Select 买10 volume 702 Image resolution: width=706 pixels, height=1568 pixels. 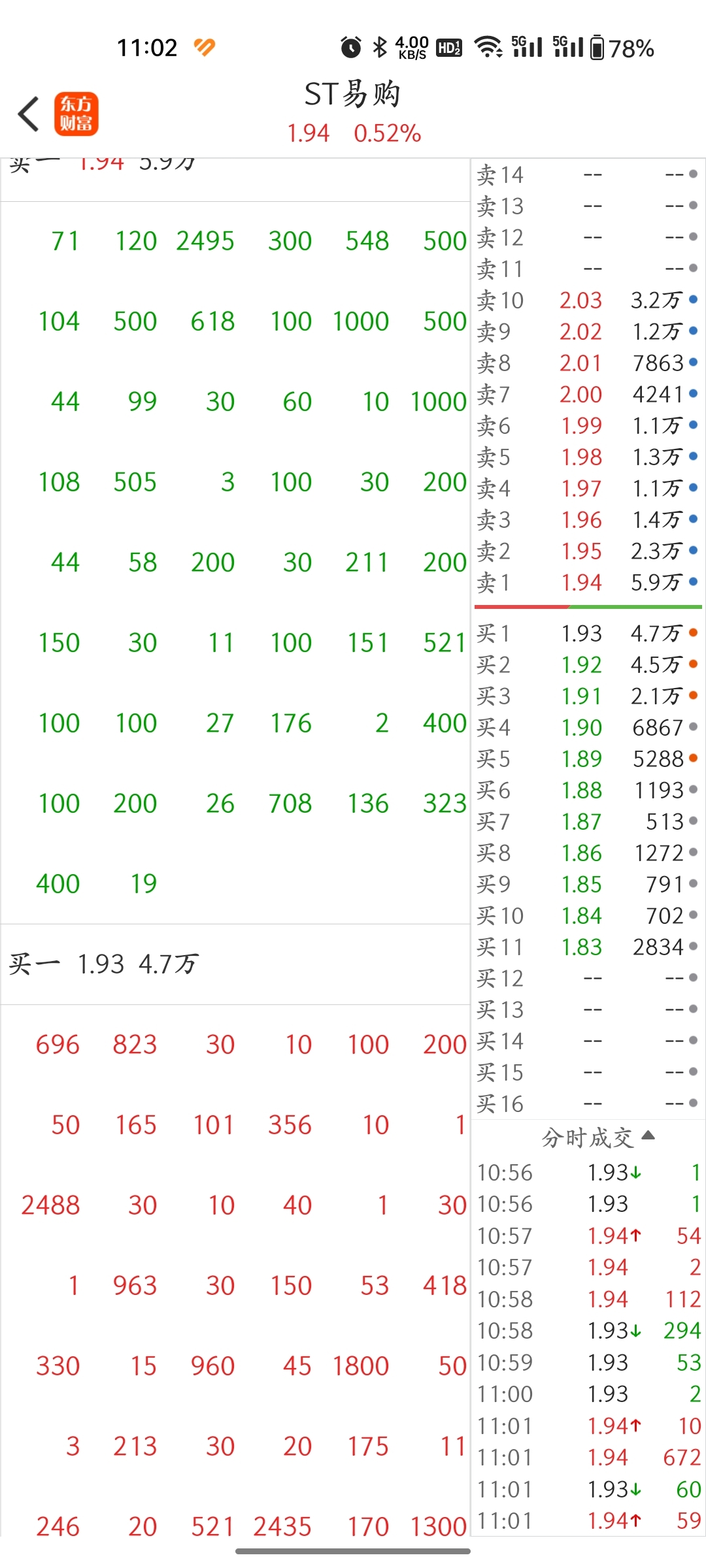(x=665, y=915)
